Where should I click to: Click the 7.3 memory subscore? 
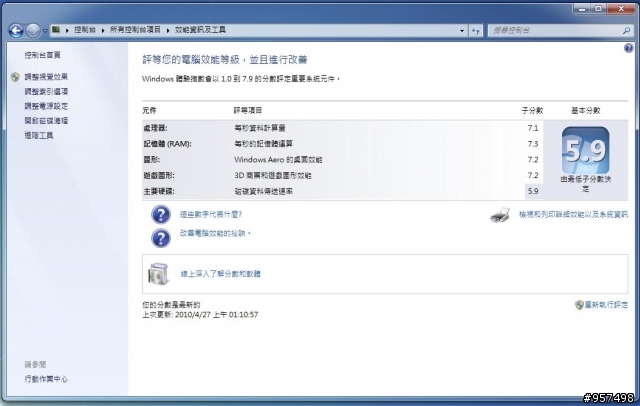tap(533, 144)
